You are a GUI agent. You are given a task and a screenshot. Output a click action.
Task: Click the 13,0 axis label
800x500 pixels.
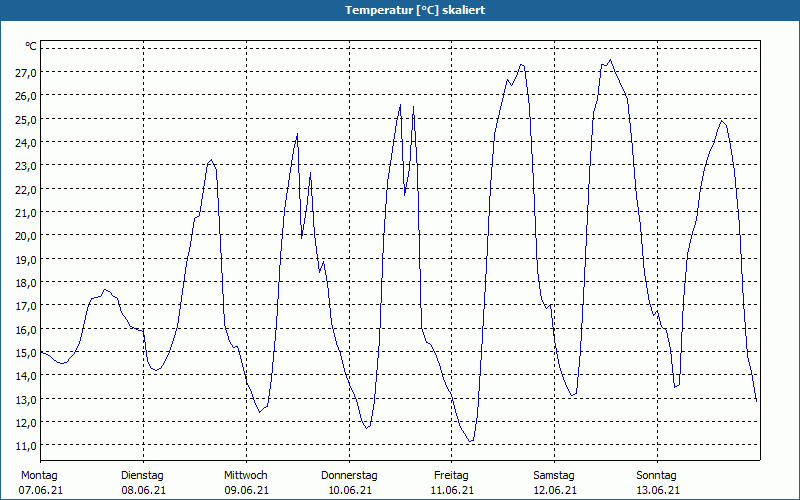[26, 399]
